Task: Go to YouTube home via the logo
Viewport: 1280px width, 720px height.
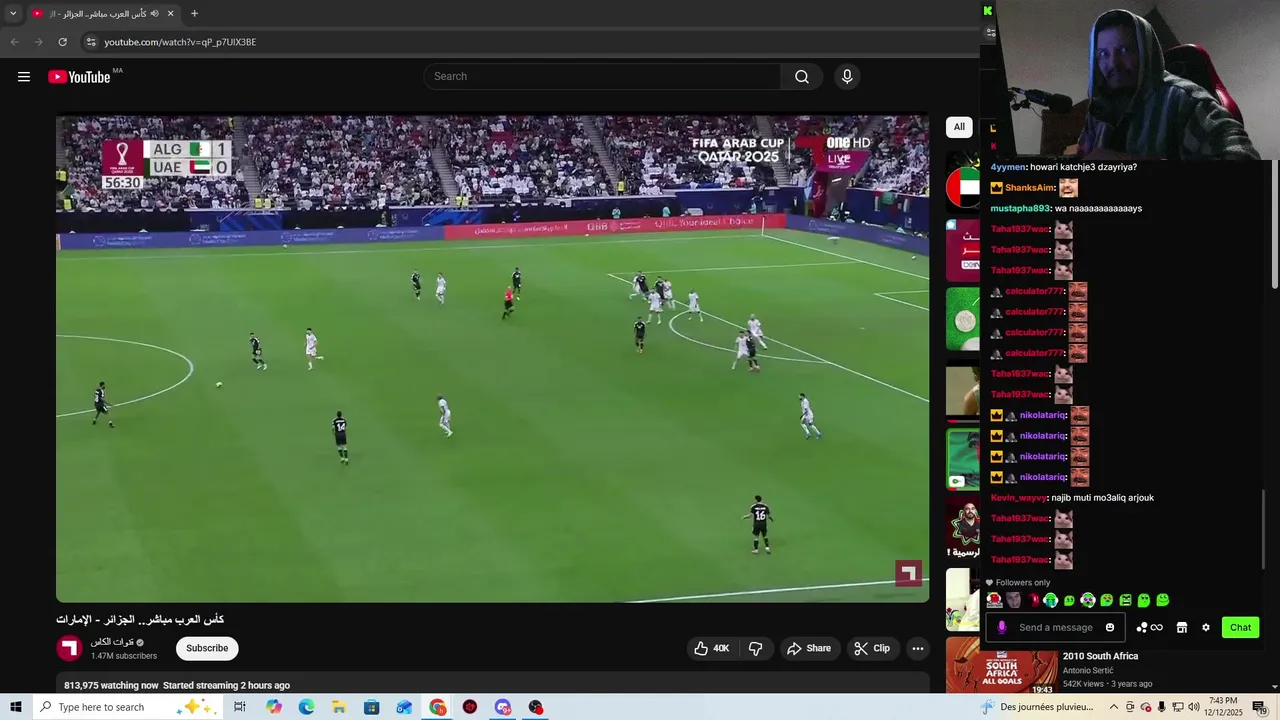Action: [79, 77]
